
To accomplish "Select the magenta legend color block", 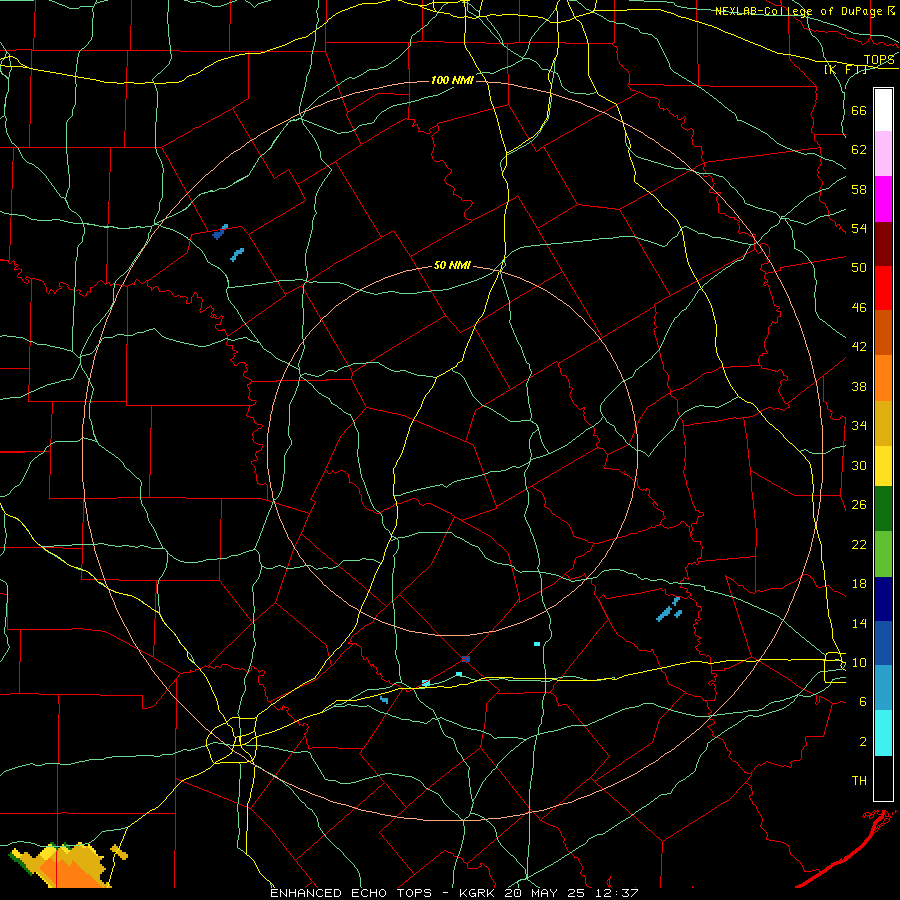I will (x=883, y=199).
